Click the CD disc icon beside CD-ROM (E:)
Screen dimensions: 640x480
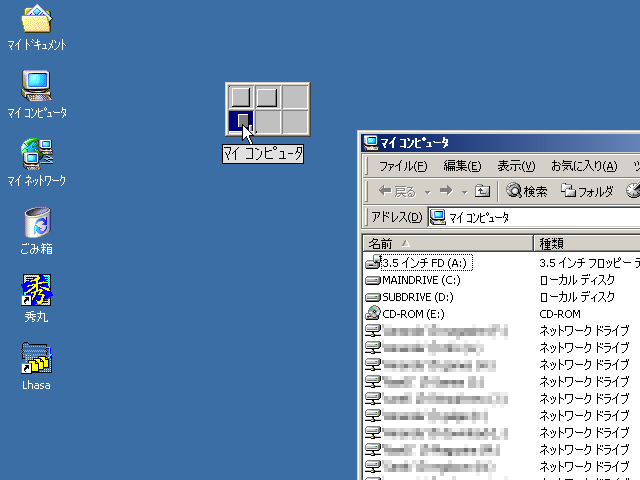(x=373, y=313)
